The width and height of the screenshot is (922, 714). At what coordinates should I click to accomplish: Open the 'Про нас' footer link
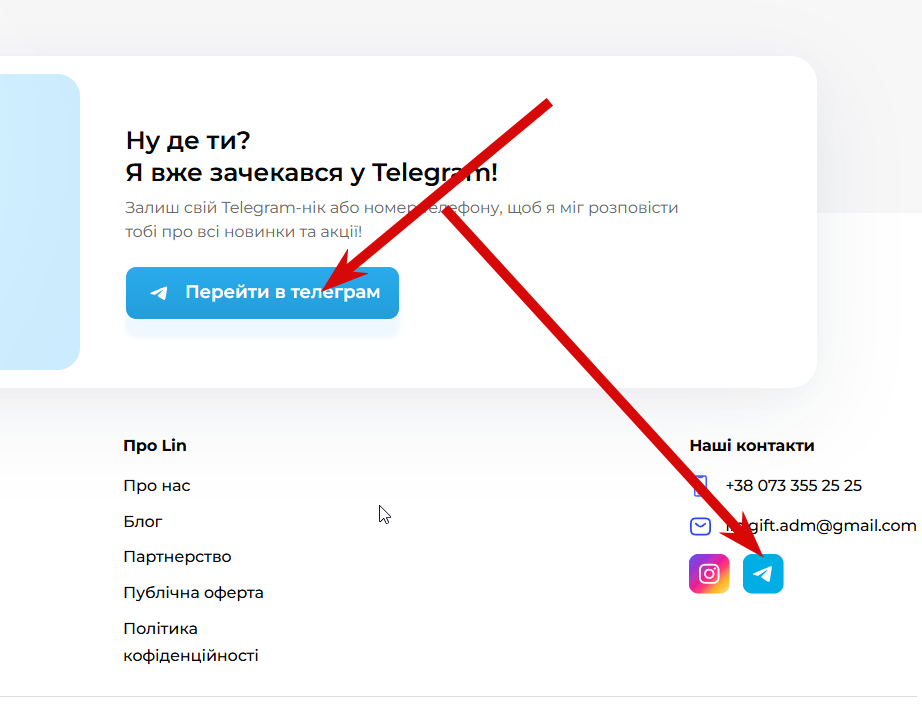tap(156, 486)
